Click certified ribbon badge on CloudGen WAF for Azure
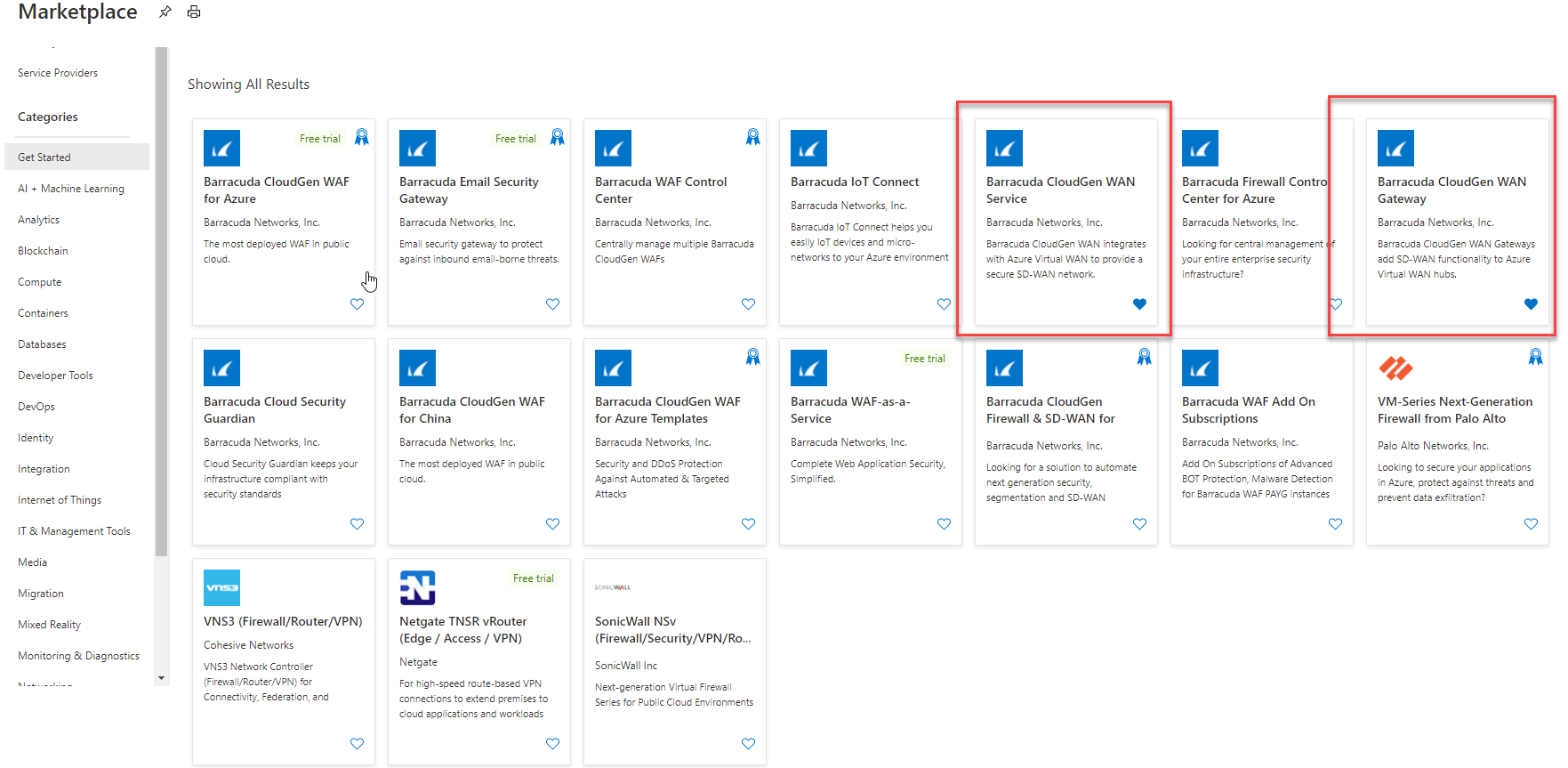Viewport: 1568px width, 768px height. (361, 137)
